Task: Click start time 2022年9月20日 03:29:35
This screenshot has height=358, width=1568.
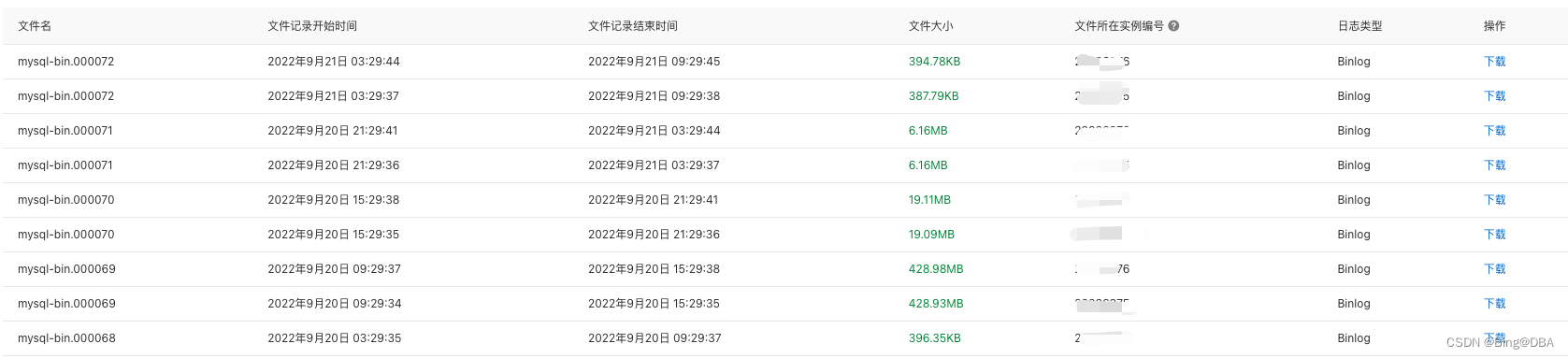Action: pos(334,338)
